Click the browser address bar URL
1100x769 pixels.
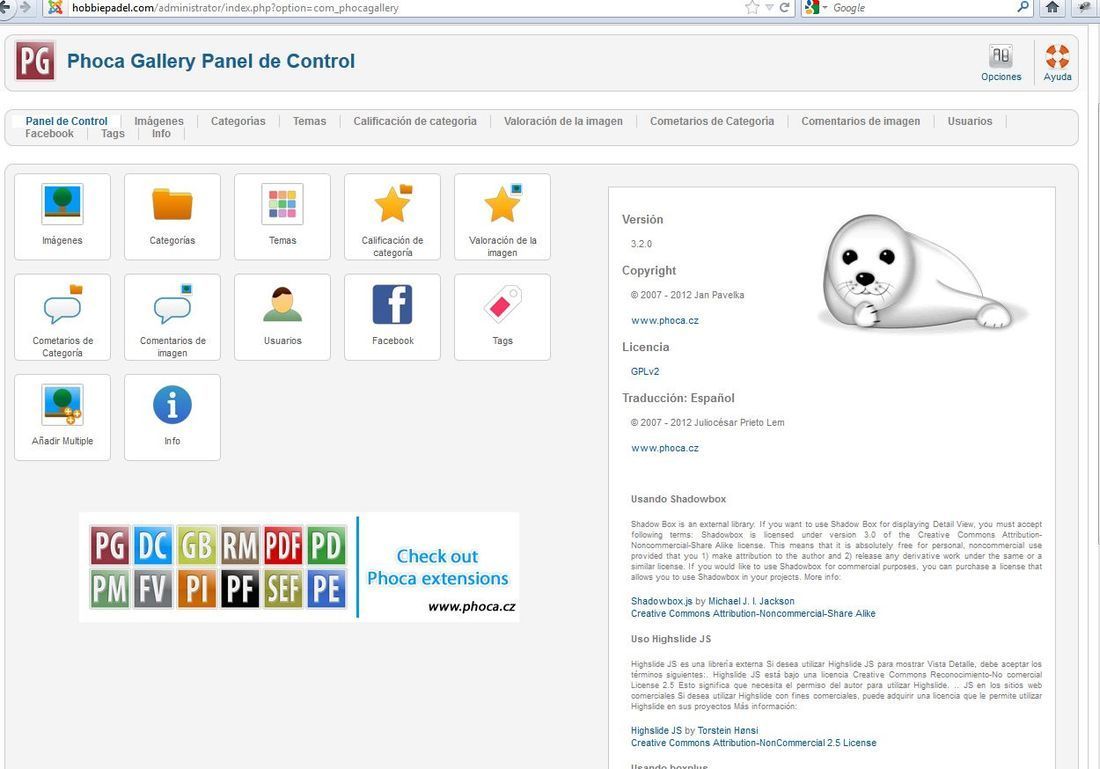point(235,8)
